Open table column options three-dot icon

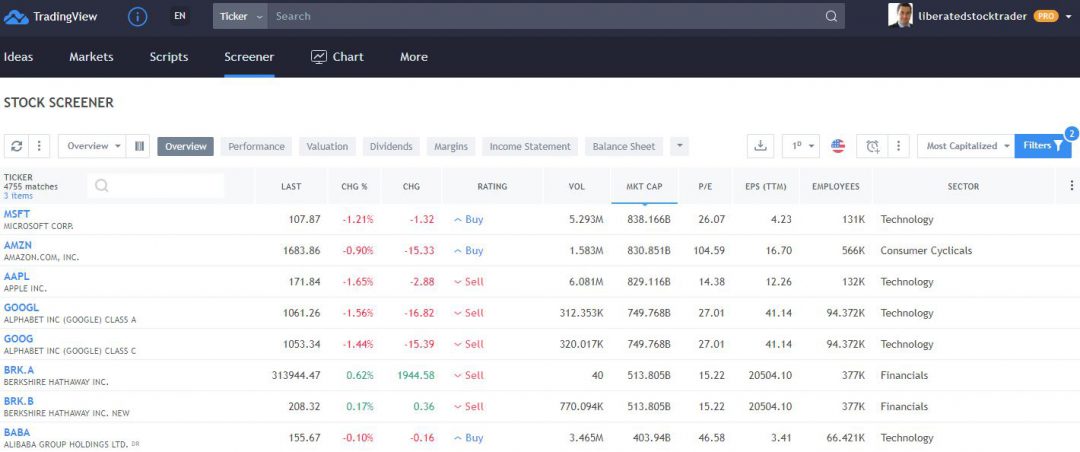click(1071, 185)
